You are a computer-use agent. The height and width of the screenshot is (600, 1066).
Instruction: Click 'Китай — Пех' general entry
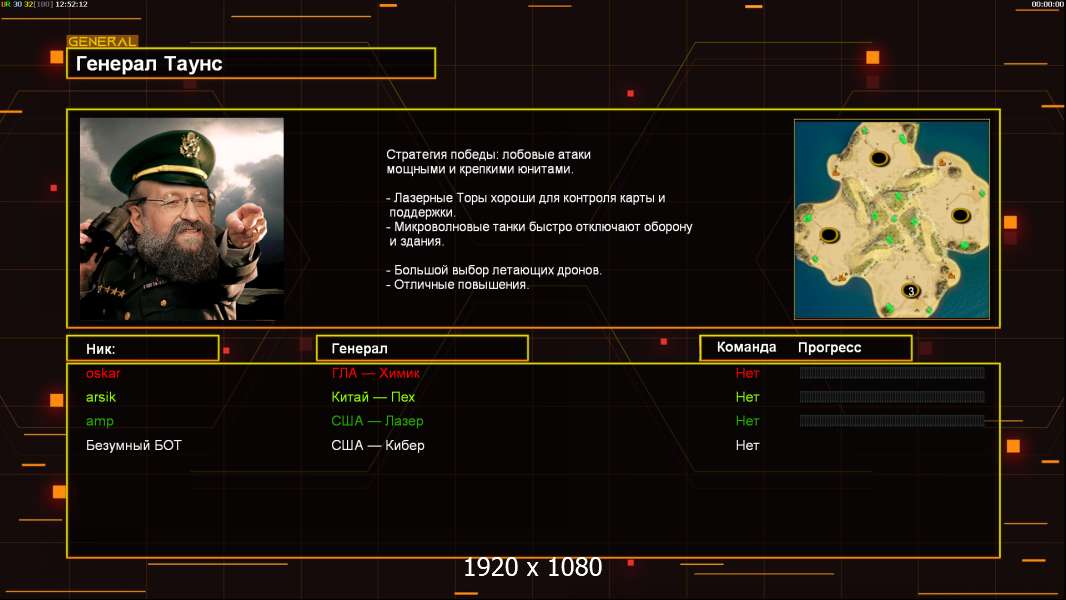pyautogui.click(x=373, y=397)
